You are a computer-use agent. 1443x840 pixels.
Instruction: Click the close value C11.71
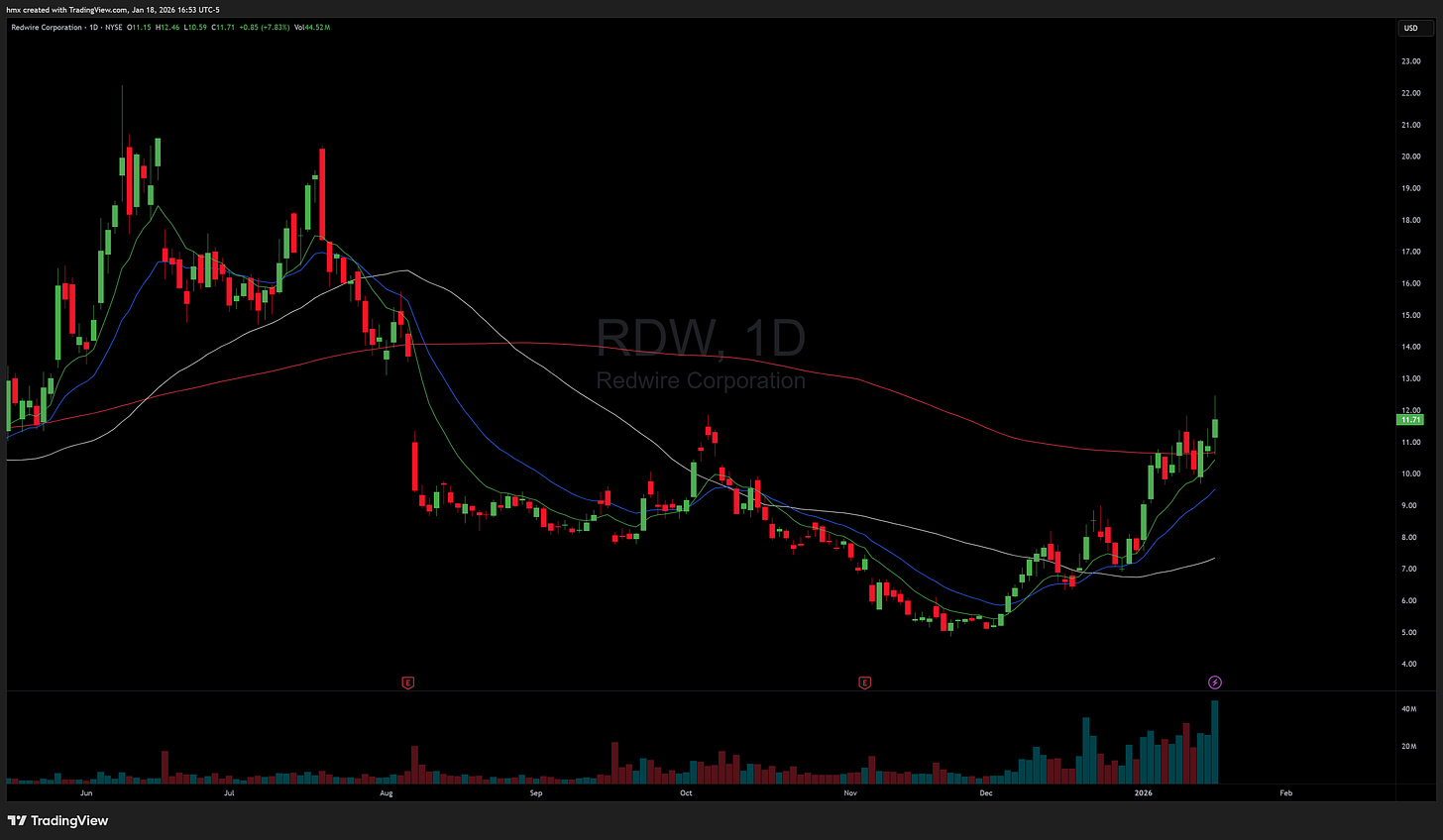pyautogui.click(x=223, y=27)
